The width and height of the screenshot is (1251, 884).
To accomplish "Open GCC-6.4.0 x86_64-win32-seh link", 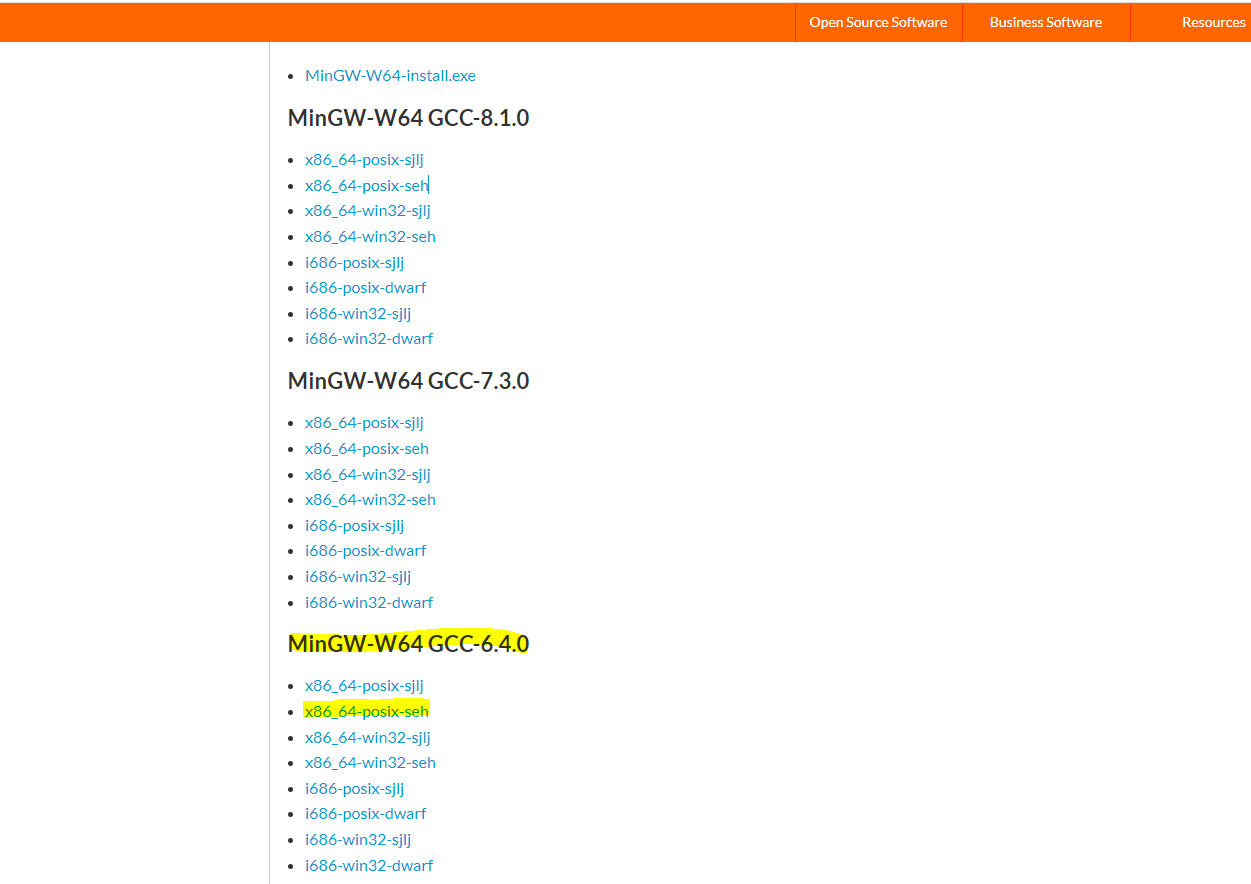I will 370,763.
